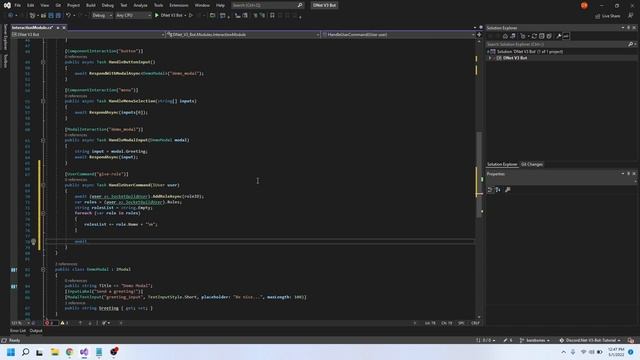The height and width of the screenshot is (360, 640).
Task: Open the project scope navigation dropdown
Action: 88,35
